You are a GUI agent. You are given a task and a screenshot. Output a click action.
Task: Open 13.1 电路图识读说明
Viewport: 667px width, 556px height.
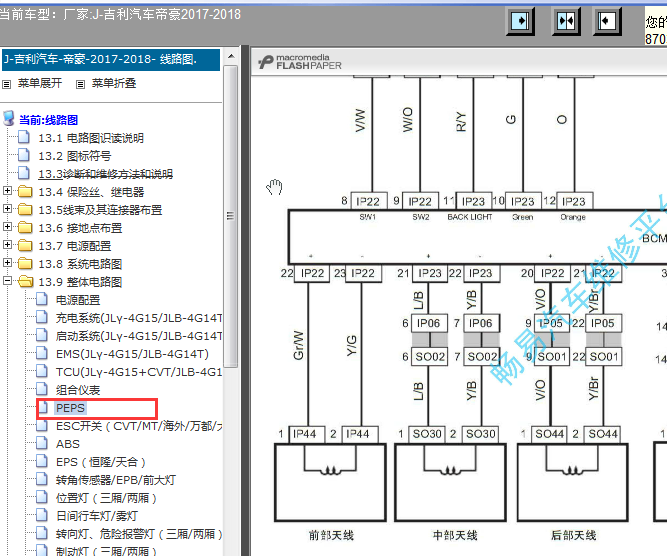(x=91, y=138)
